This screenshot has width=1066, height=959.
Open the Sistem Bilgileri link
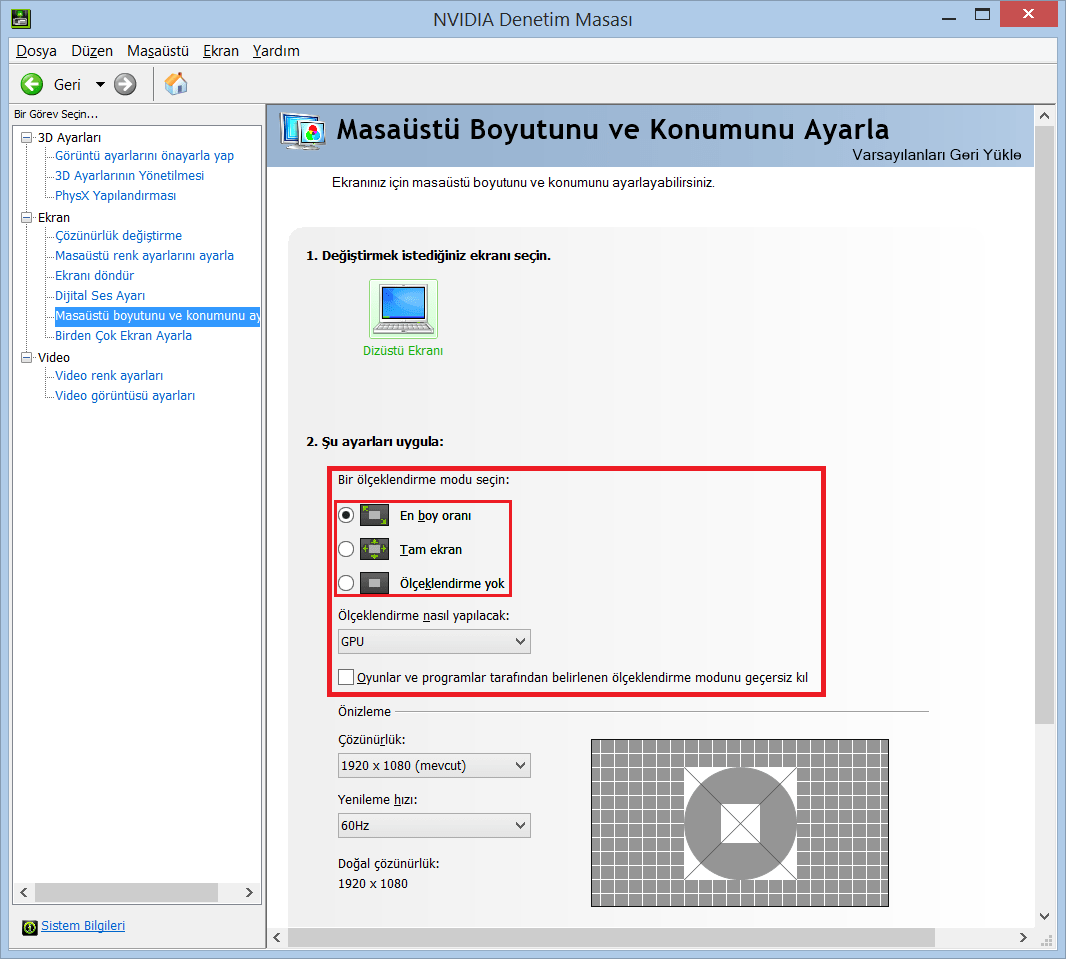[82, 926]
